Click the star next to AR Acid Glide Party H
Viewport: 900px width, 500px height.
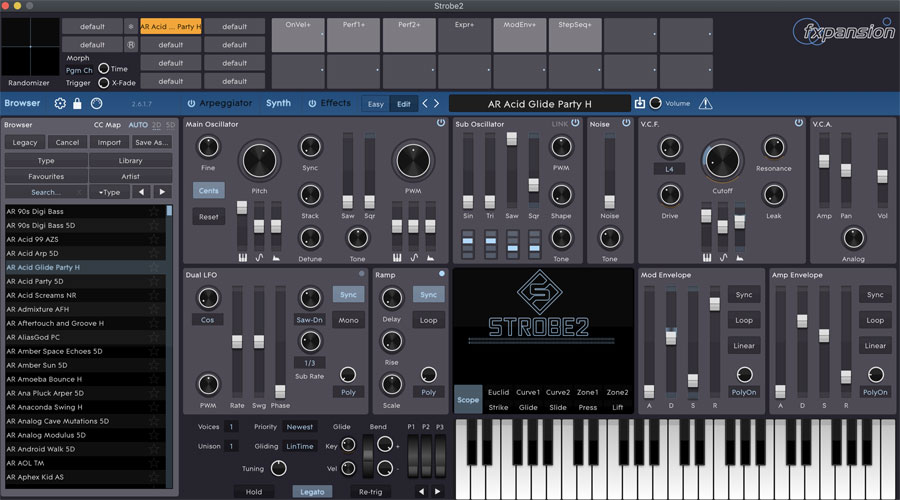pyautogui.click(x=154, y=268)
